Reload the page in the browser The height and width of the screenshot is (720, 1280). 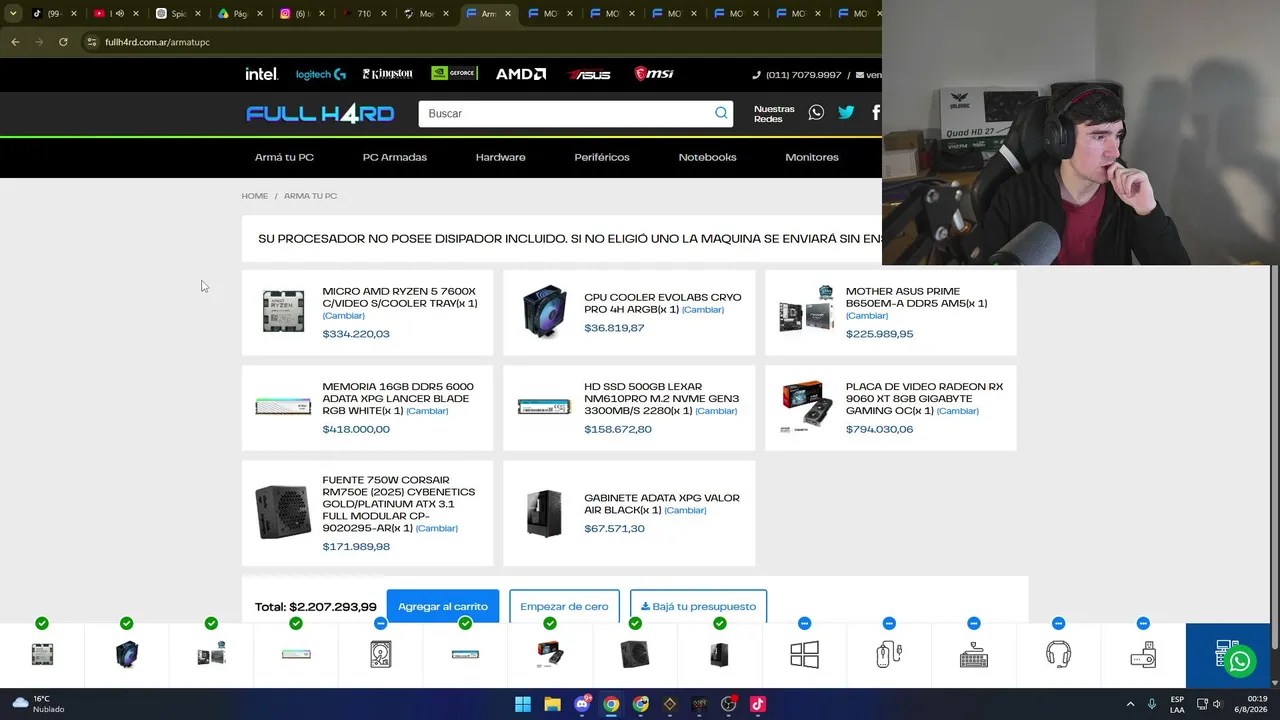63,42
